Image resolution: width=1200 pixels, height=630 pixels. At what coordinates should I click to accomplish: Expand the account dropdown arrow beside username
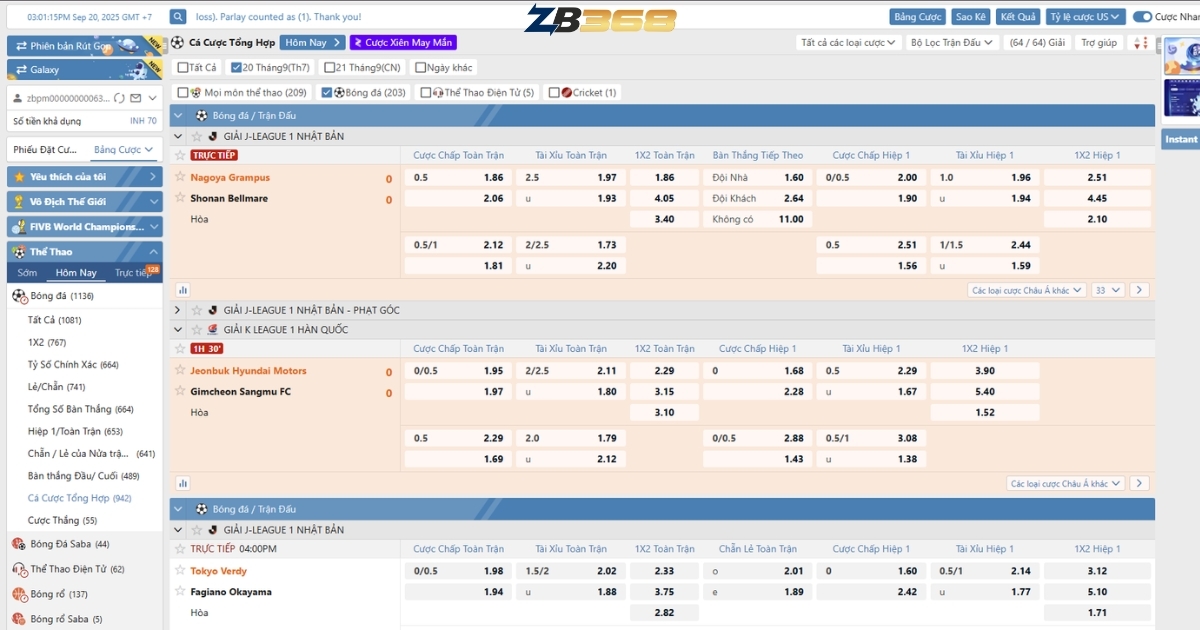[151, 98]
